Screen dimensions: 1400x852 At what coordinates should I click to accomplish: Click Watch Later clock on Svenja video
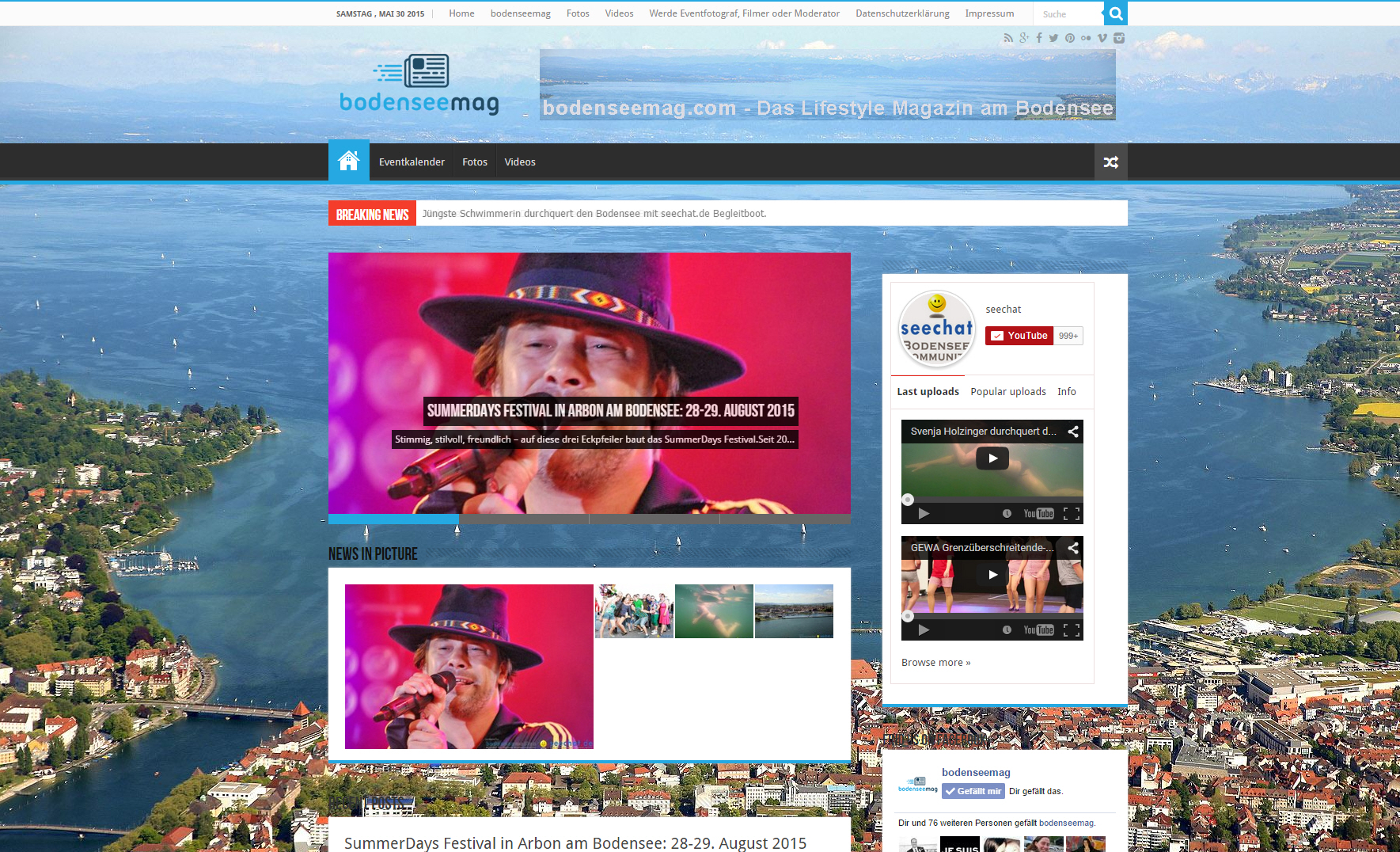coord(1007,514)
